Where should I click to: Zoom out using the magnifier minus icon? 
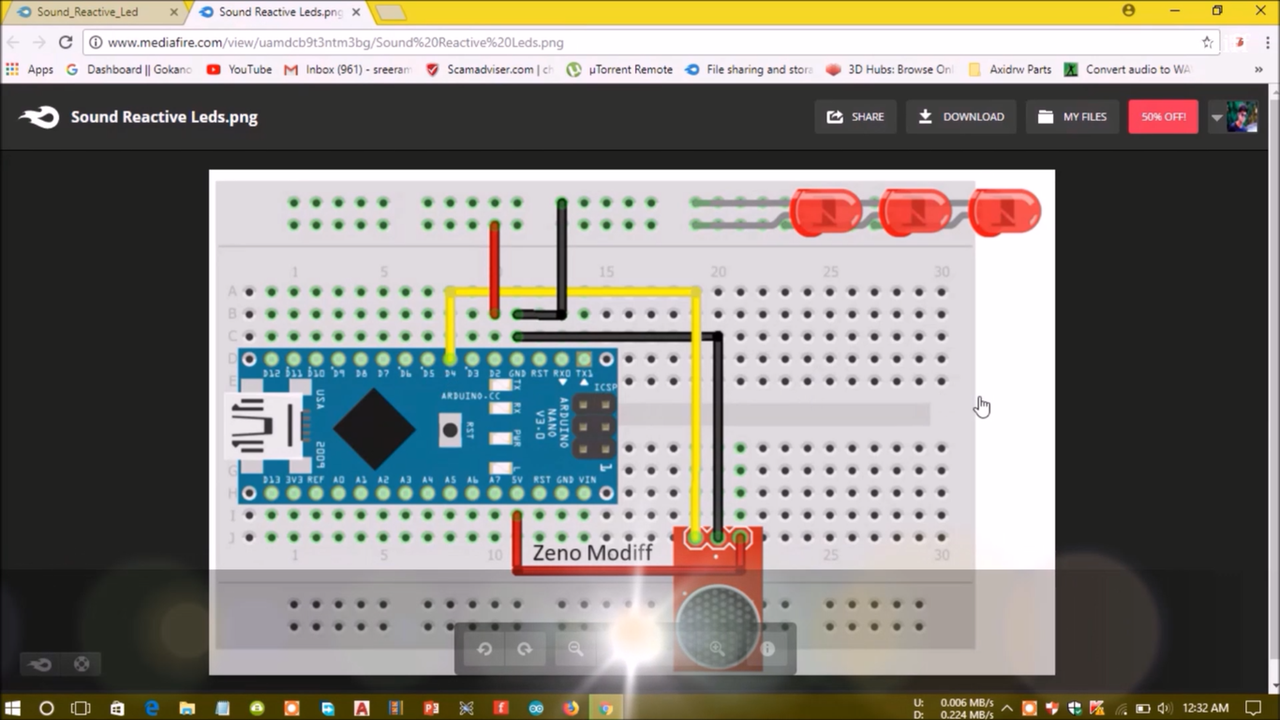574,649
